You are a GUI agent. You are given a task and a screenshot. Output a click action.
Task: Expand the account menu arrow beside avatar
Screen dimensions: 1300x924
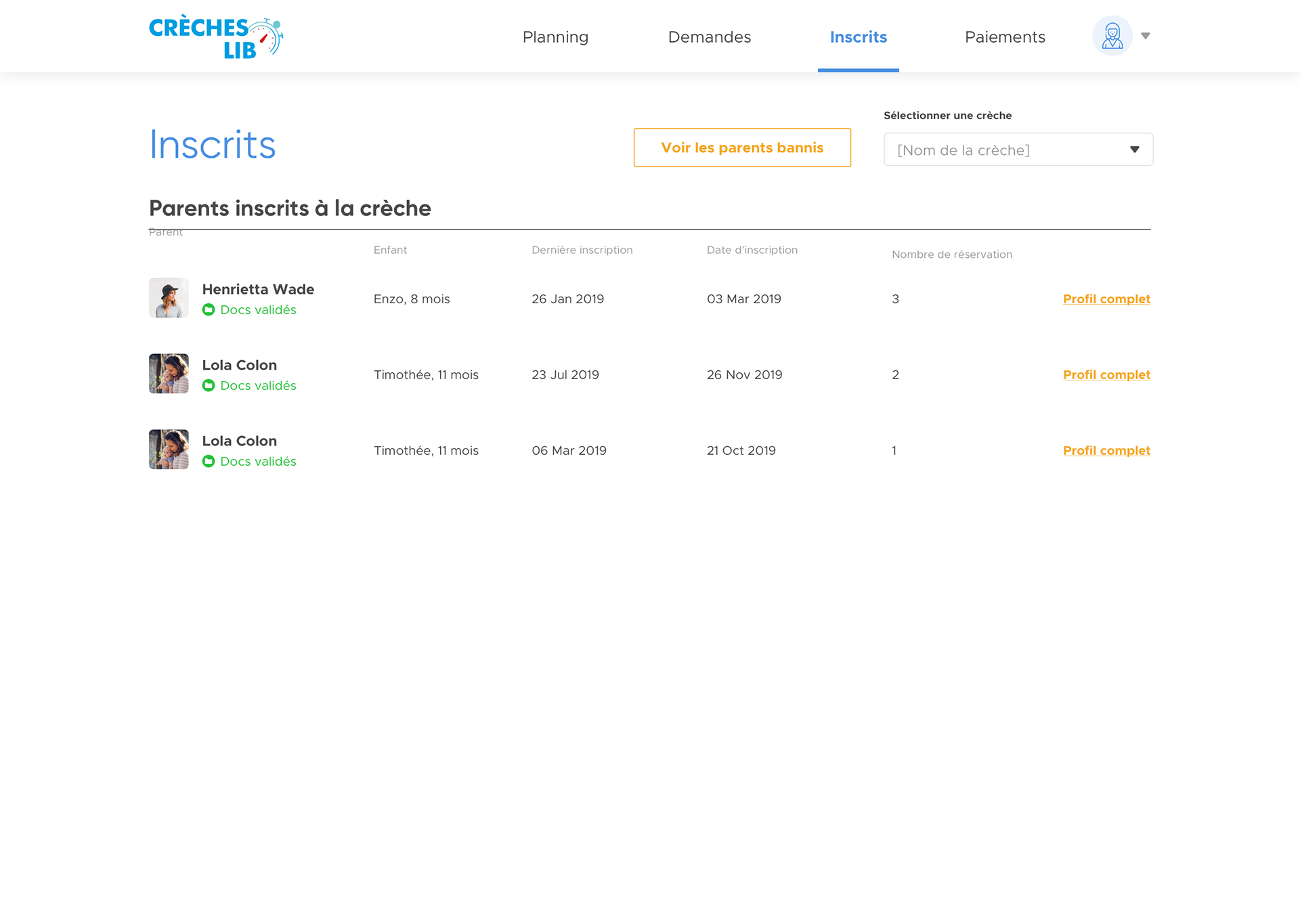[1146, 36]
